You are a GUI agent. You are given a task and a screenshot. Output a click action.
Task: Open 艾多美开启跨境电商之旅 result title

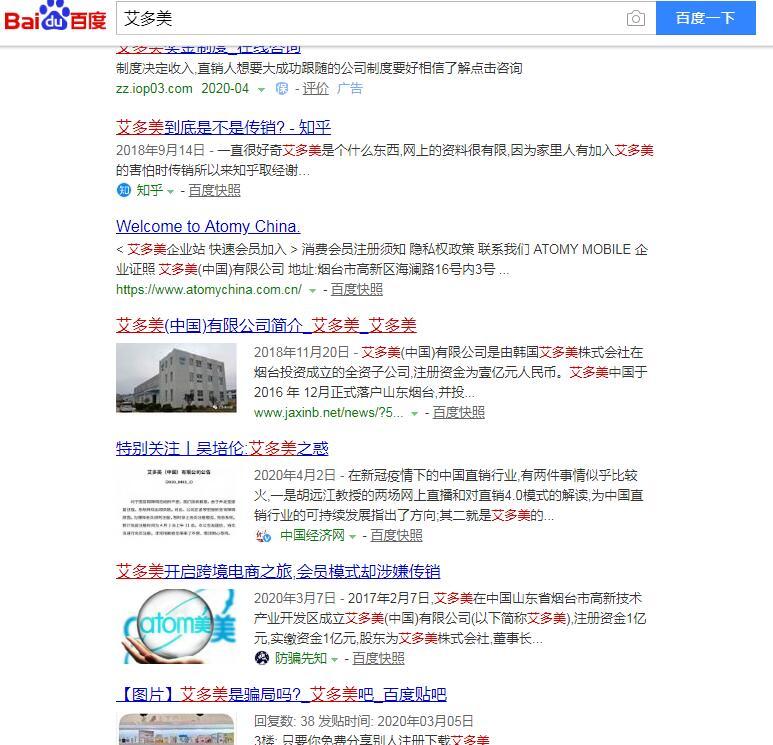click(x=278, y=571)
